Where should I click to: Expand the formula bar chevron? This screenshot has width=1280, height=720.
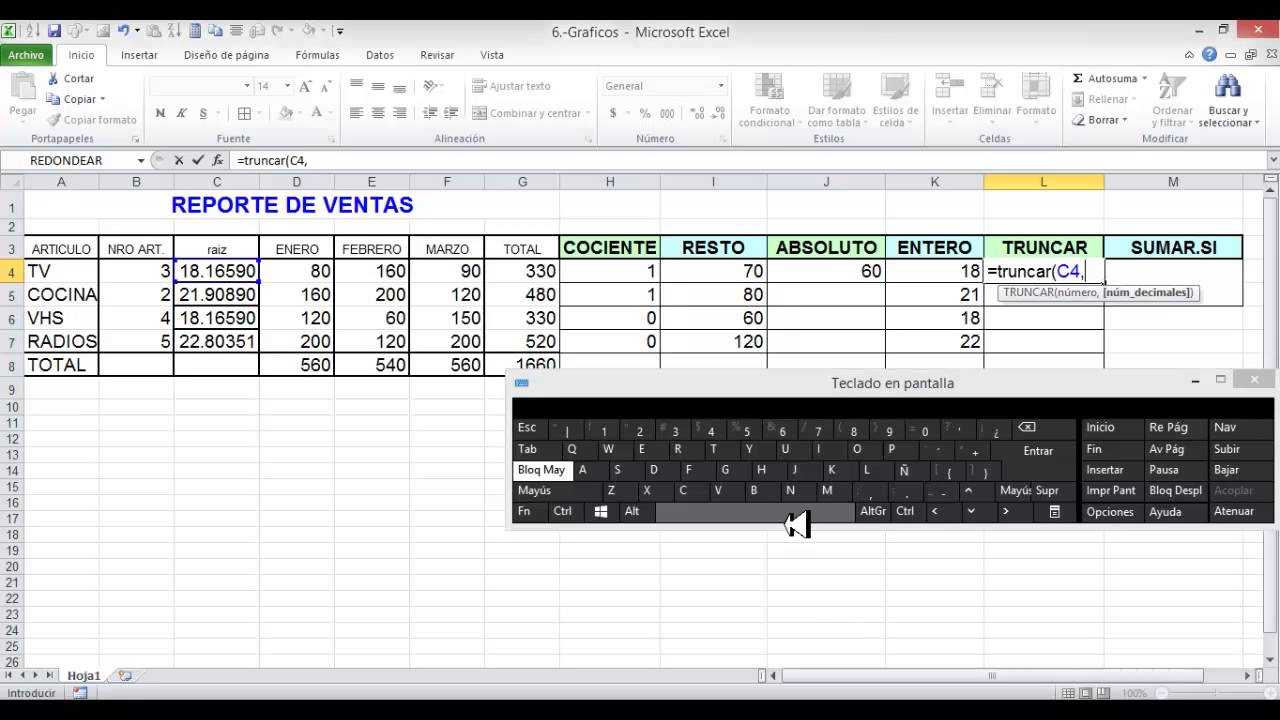point(1272,160)
